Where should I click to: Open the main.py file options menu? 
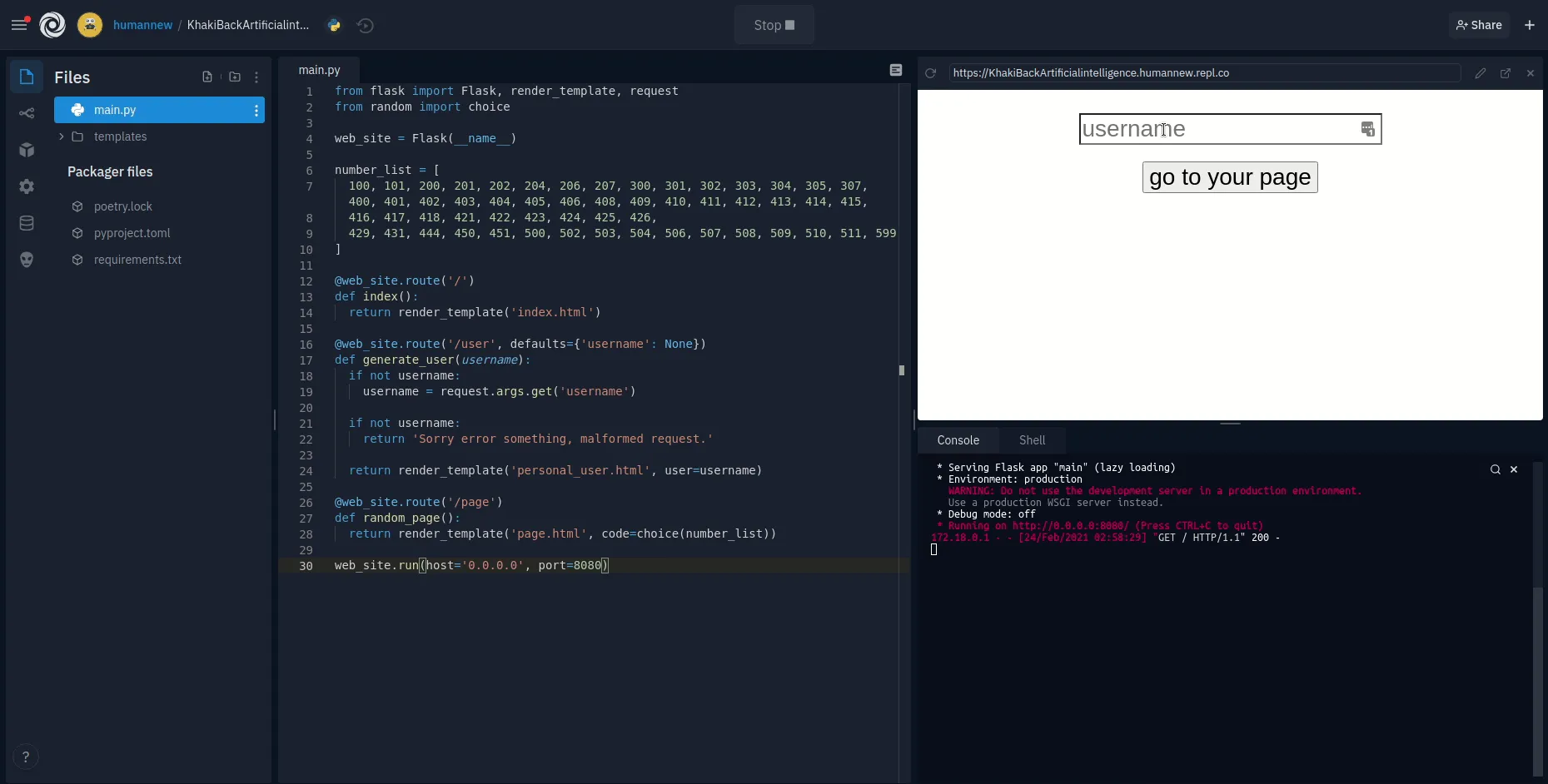(256, 110)
